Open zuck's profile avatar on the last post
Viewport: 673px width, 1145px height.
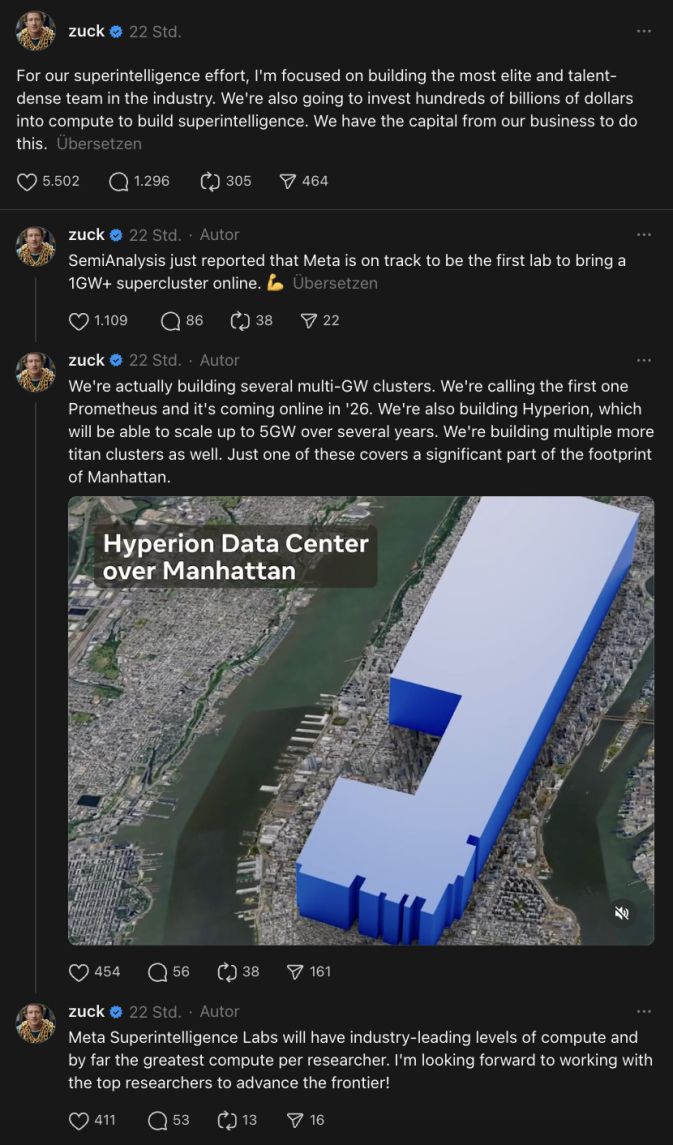click(x=36, y=1024)
